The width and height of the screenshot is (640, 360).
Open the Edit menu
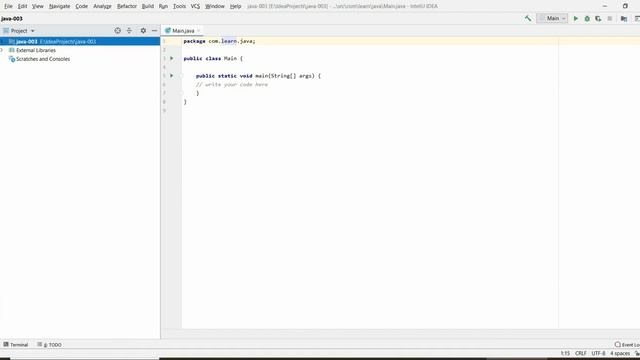pyautogui.click(x=22, y=6)
